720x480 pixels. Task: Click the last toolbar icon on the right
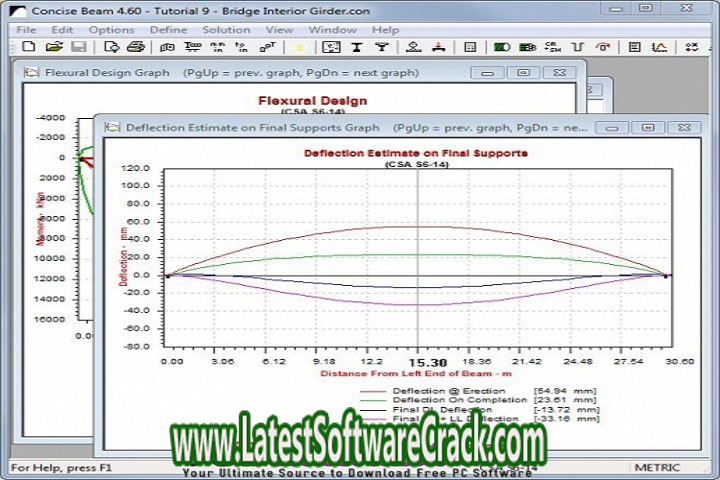tap(692, 47)
